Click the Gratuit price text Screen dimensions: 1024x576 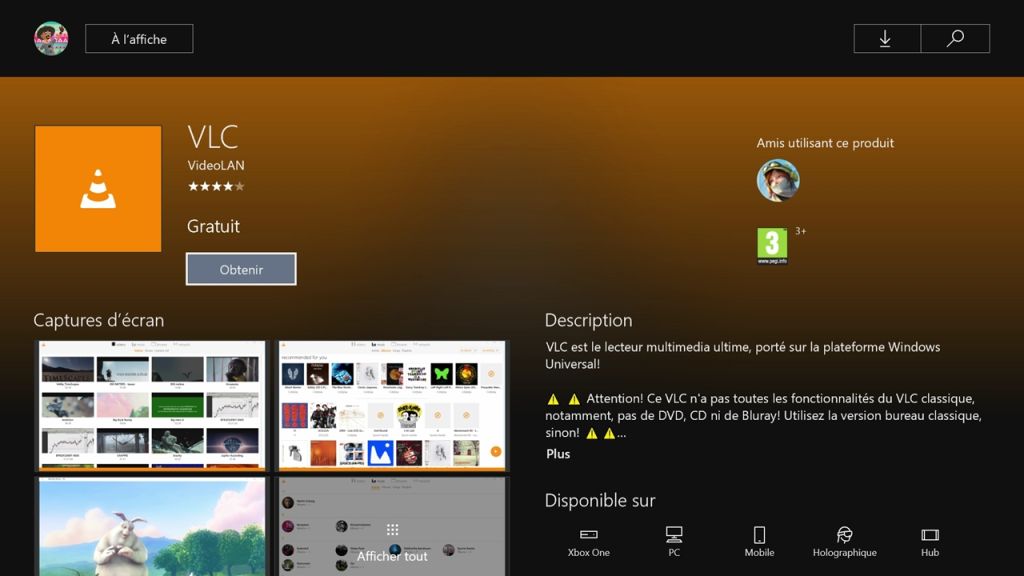pos(213,226)
